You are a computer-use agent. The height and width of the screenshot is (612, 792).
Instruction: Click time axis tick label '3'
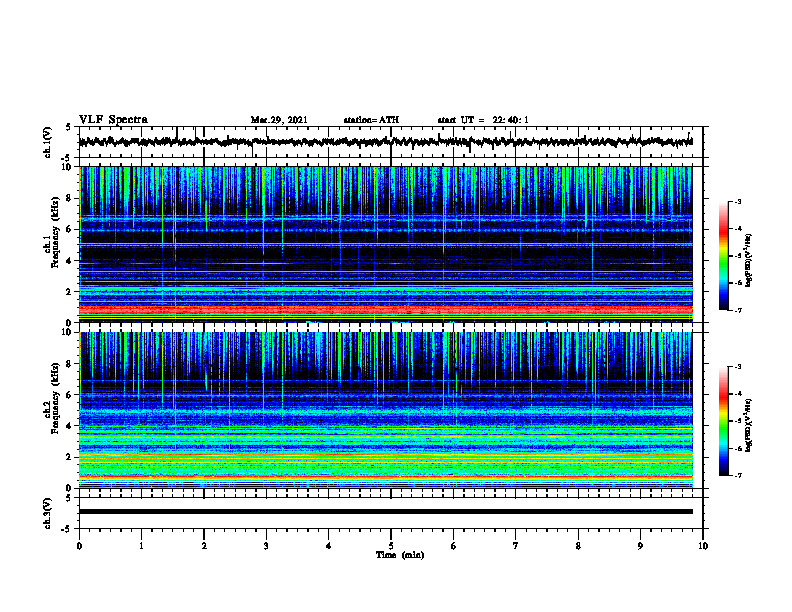tap(266, 546)
